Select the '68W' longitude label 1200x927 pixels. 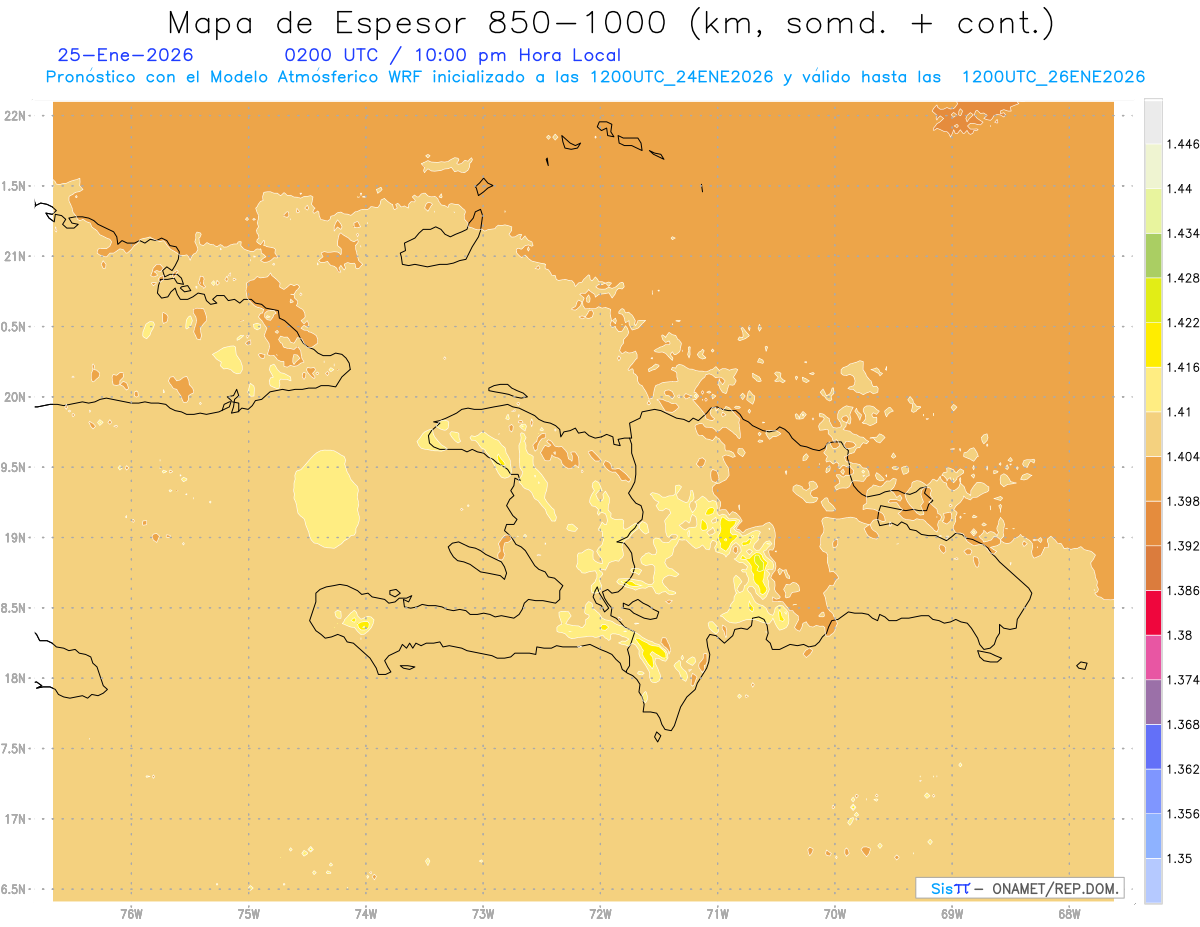[1069, 913]
